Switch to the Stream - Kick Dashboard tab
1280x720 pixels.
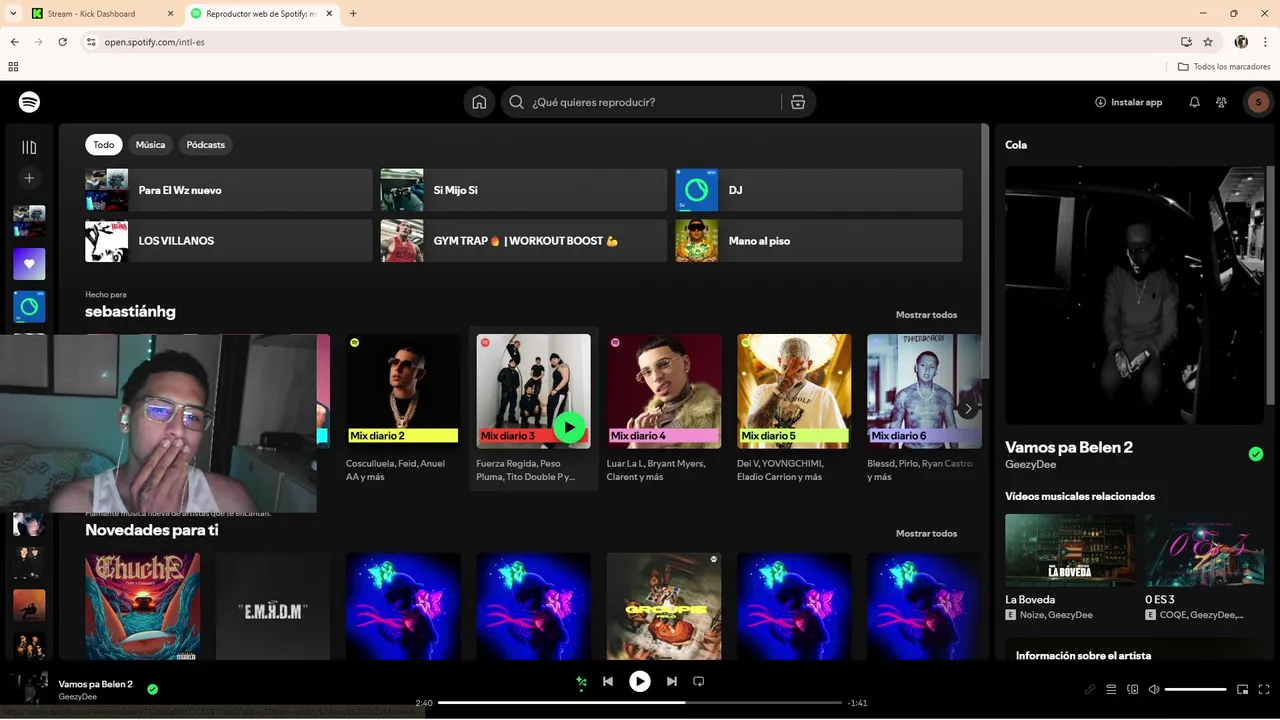click(x=101, y=14)
